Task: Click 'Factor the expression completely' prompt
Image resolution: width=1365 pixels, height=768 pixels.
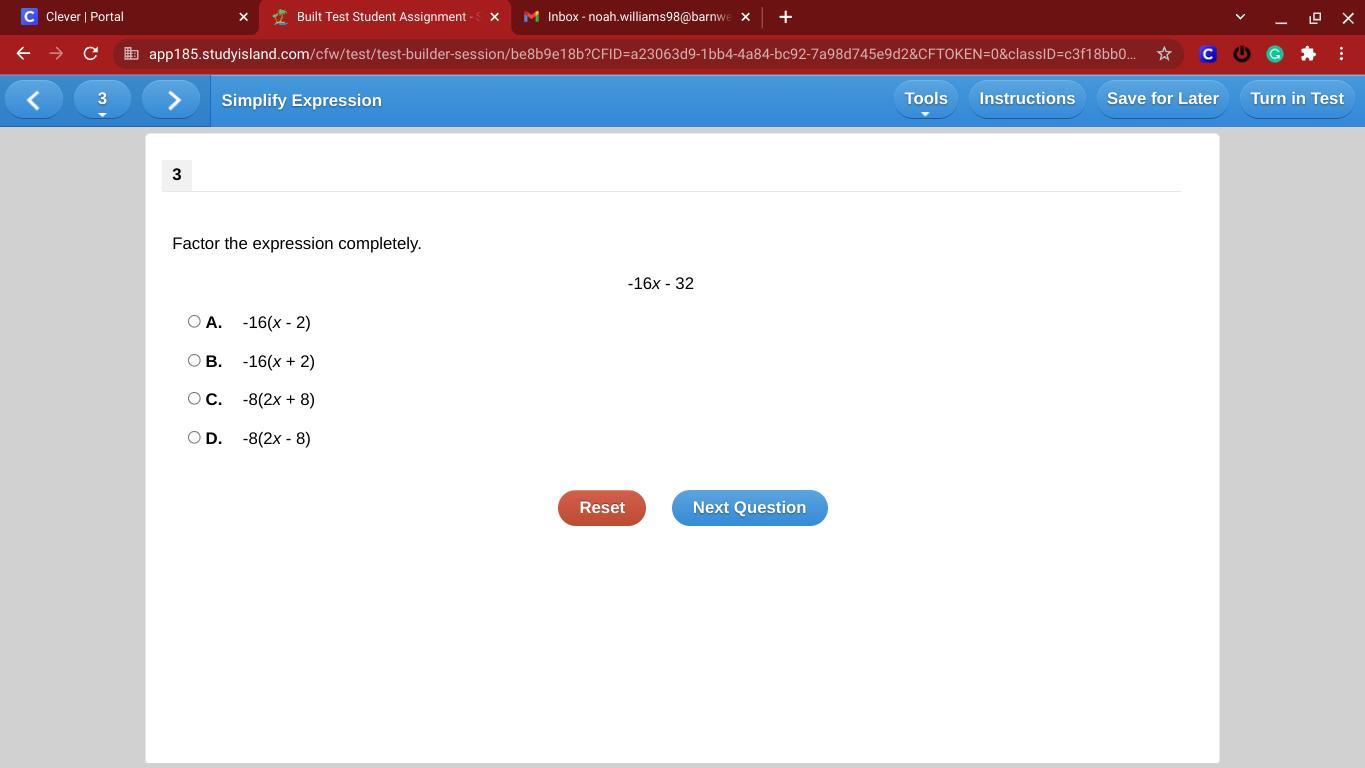Action: pos(297,244)
